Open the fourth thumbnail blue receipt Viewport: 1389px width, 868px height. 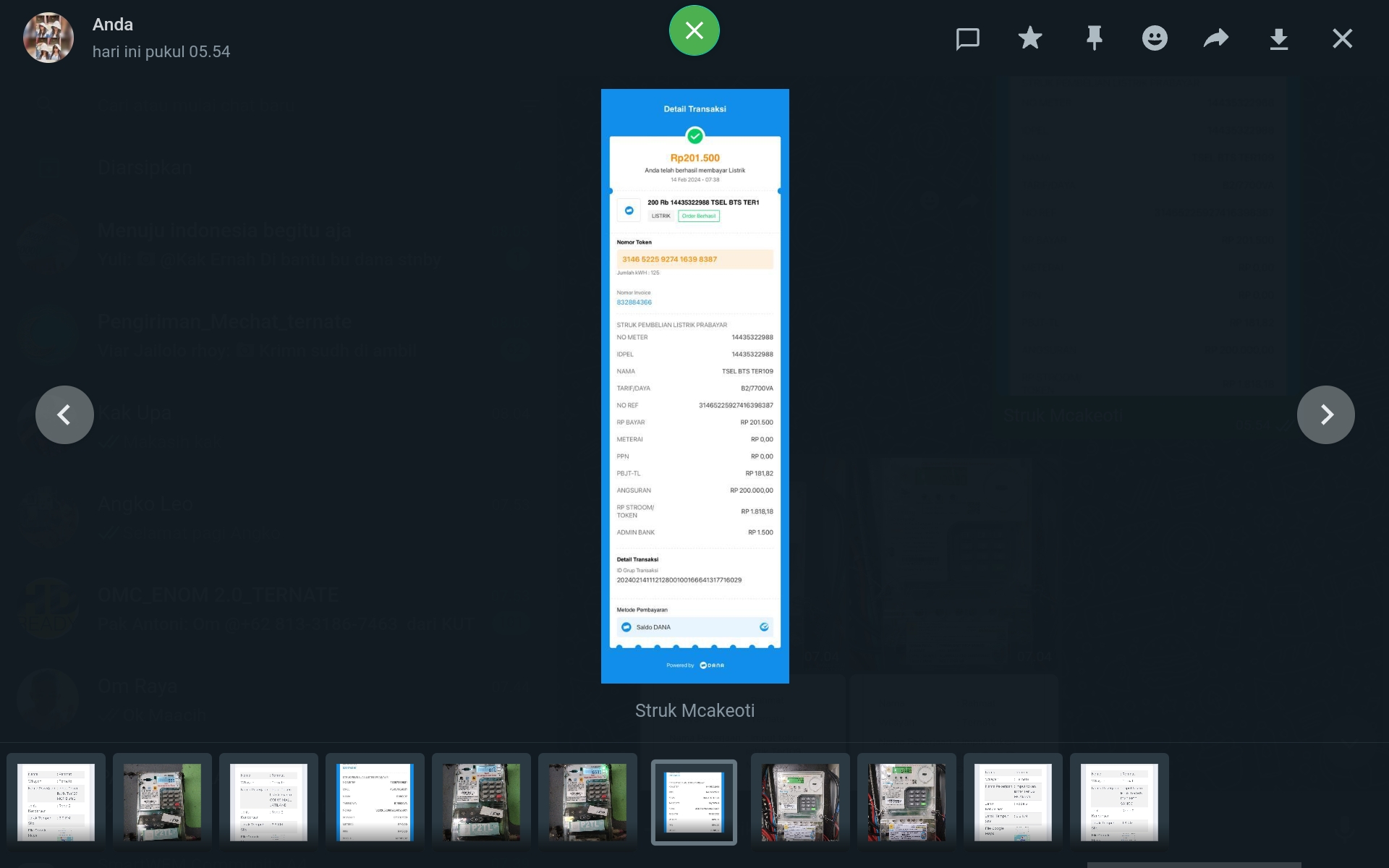pos(375,802)
